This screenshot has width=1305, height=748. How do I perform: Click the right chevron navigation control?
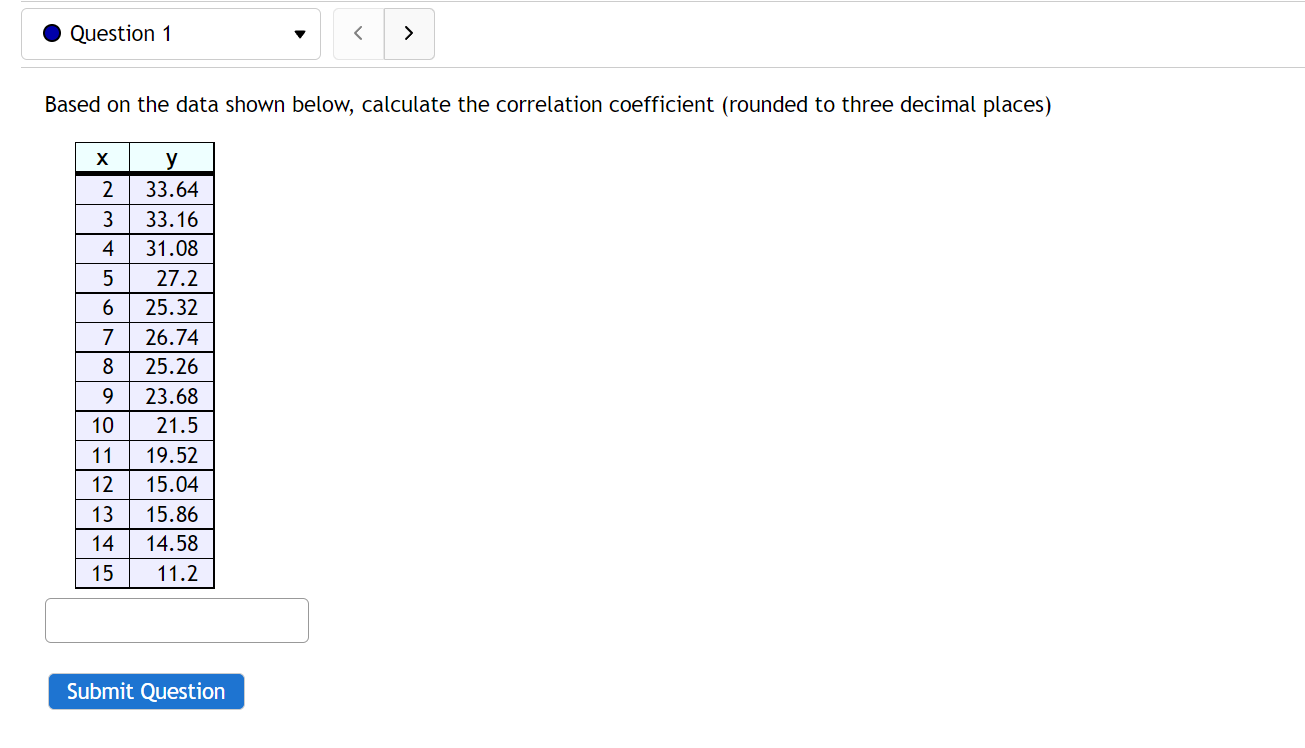coord(409,33)
